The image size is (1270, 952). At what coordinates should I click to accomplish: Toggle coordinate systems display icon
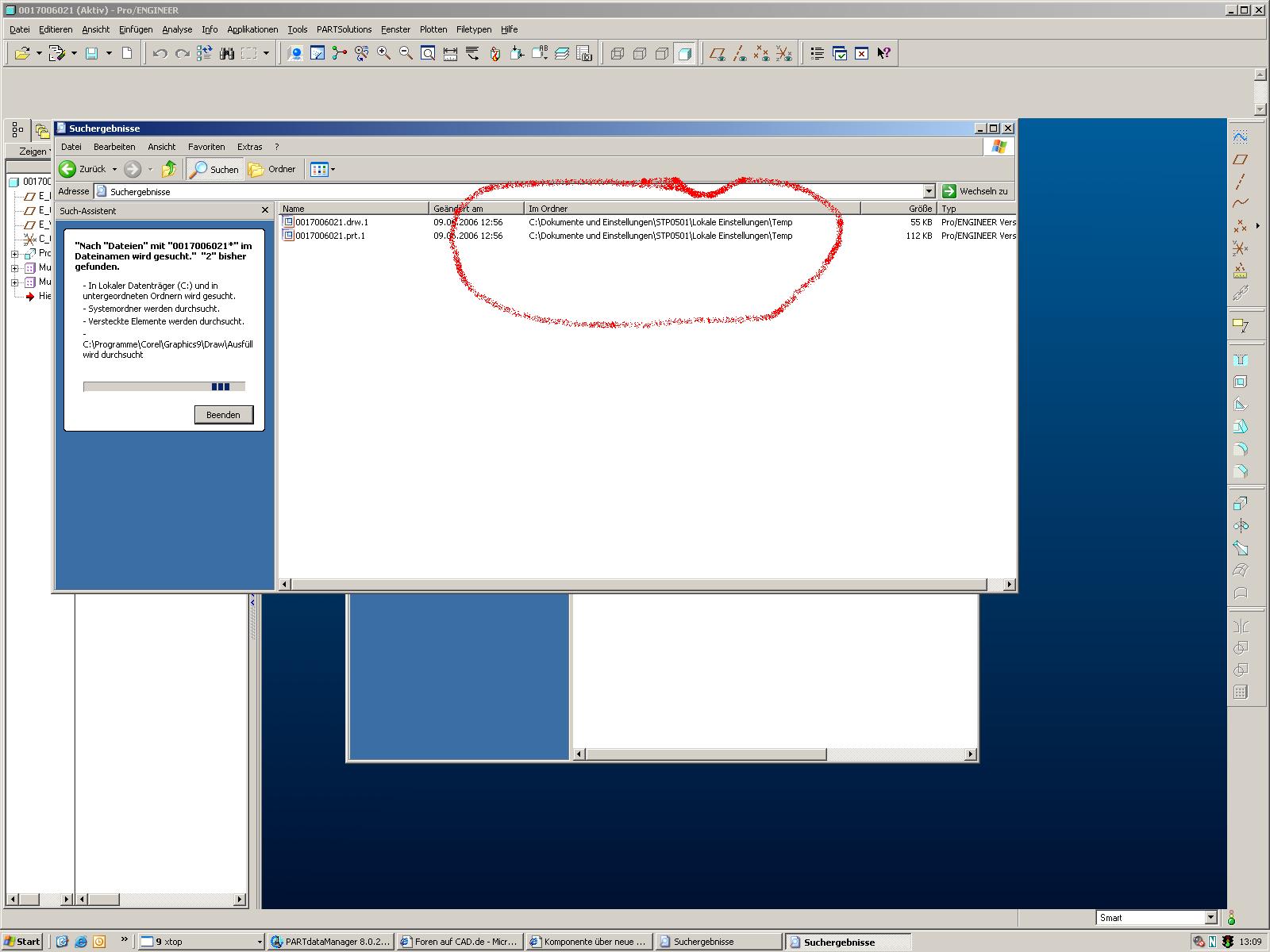tap(784, 53)
